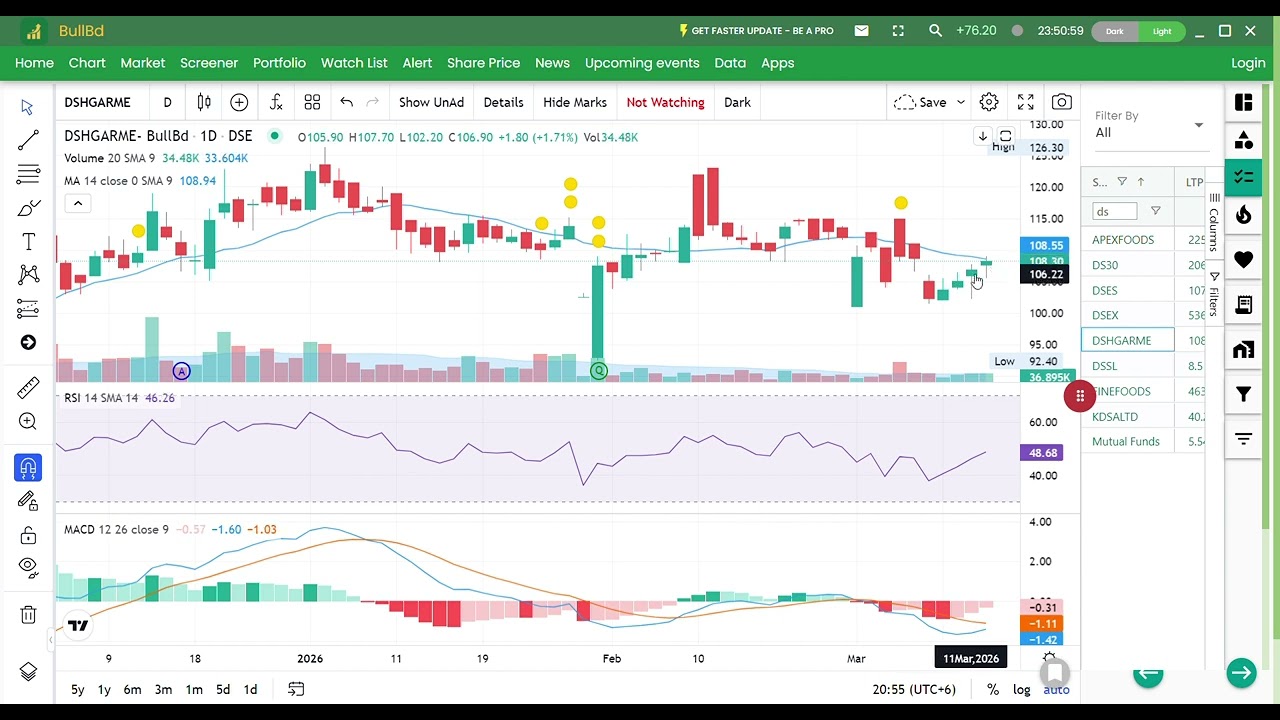Image resolution: width=1280 pixels, height=720 pixels.
Task: Open the sidebar dashboard layout icon
Action: 1244,103
